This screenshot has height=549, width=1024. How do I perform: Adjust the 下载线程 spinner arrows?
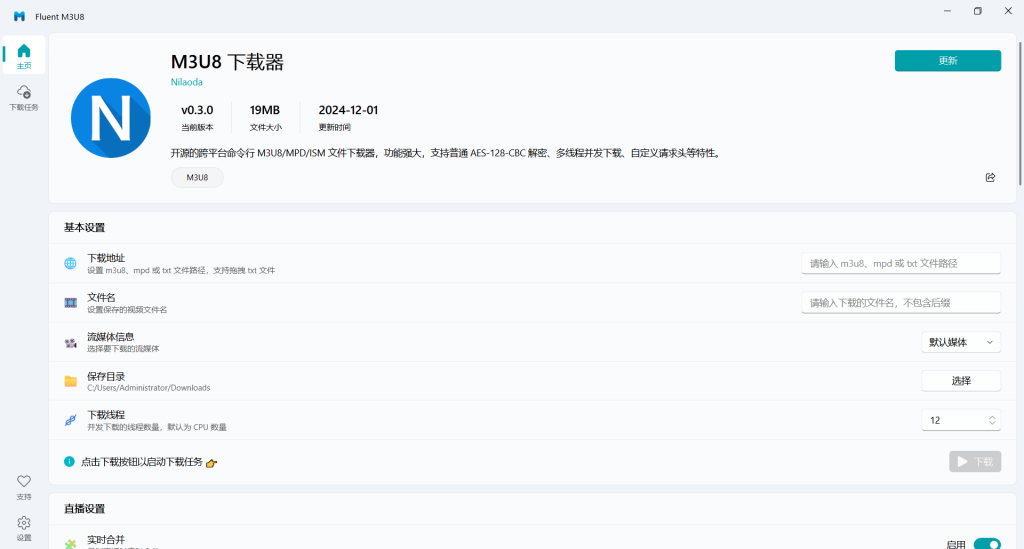991,420
